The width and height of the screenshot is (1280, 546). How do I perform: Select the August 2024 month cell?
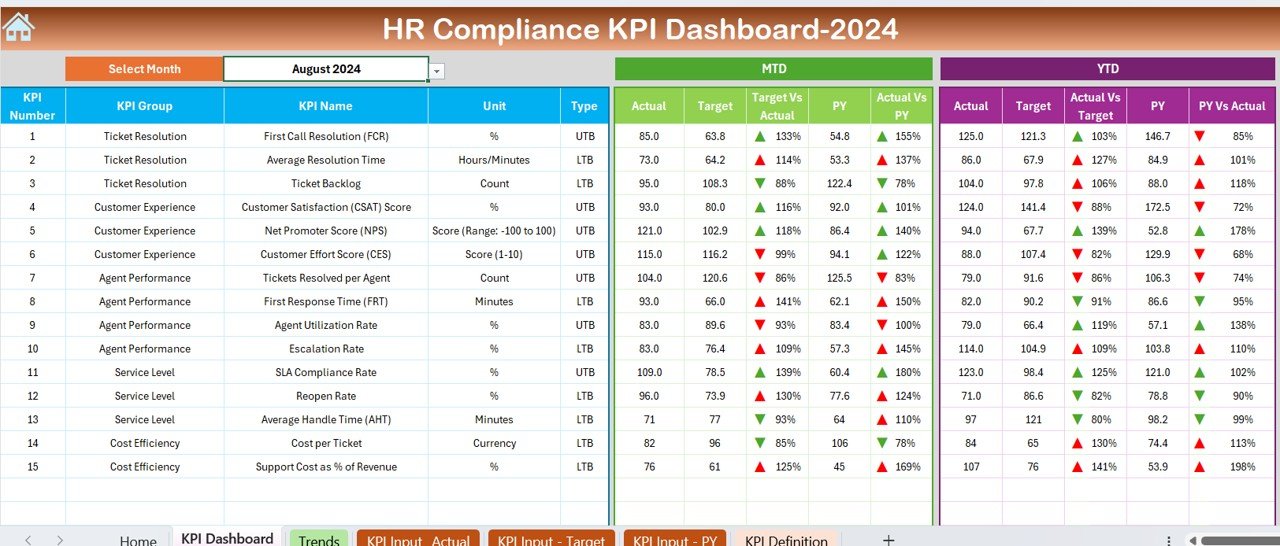click(x=326, y=69)
